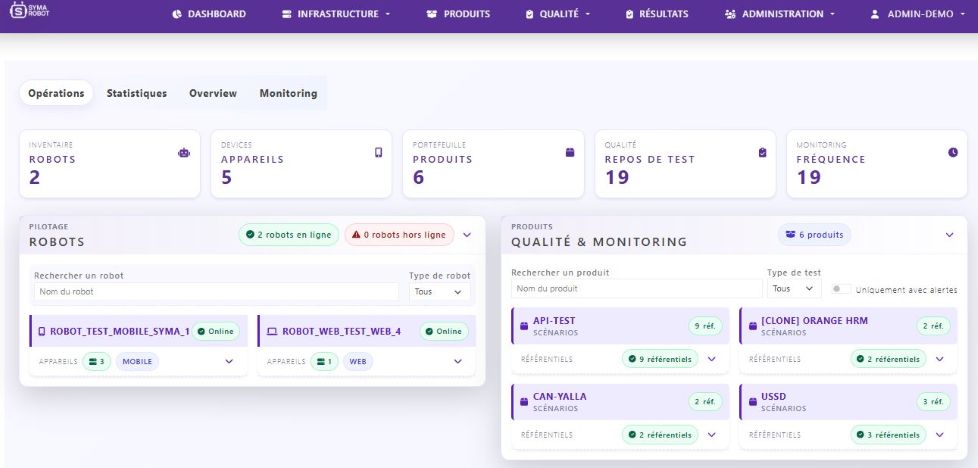
Task: Switch to the Monitoring tab
Action: (288, 93)
